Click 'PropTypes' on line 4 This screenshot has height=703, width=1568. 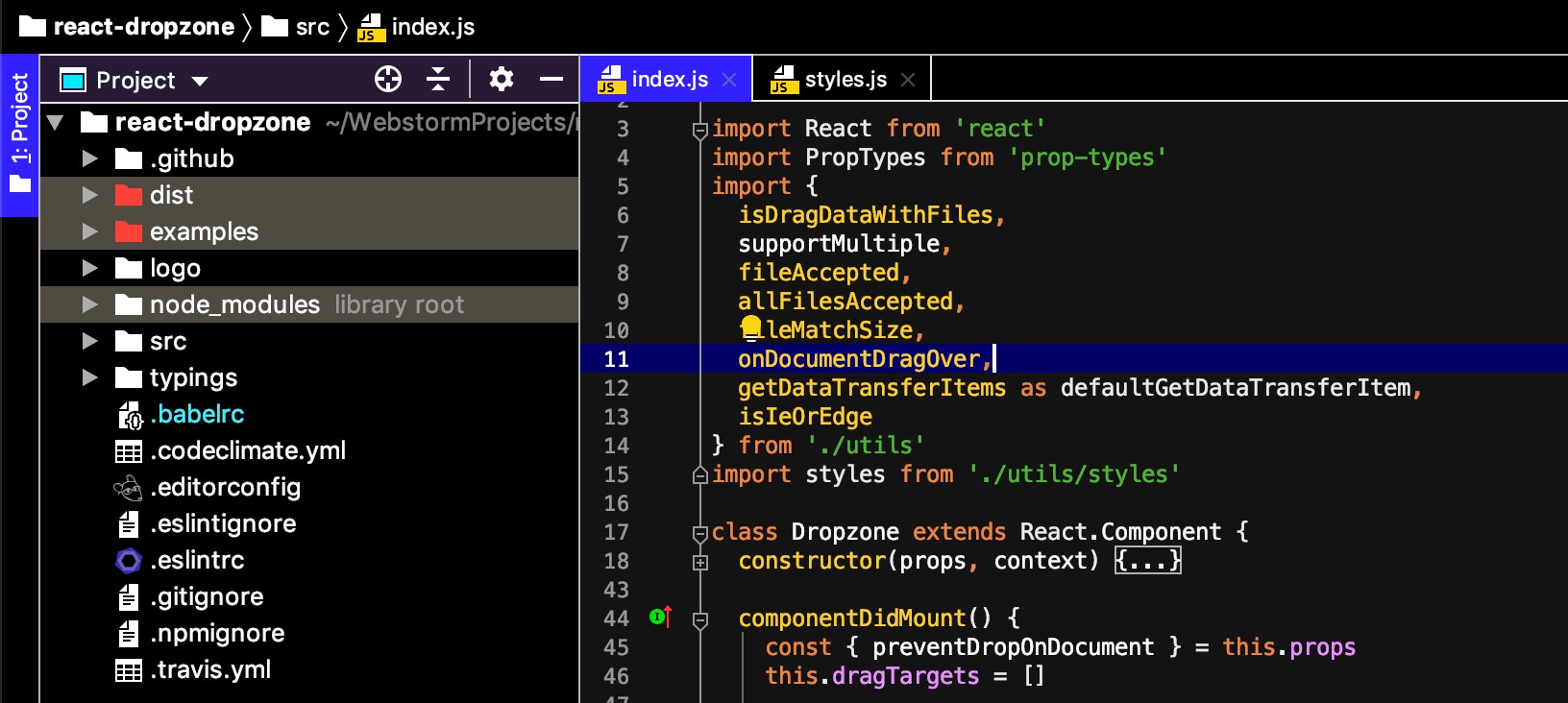(x=866, y=157)
